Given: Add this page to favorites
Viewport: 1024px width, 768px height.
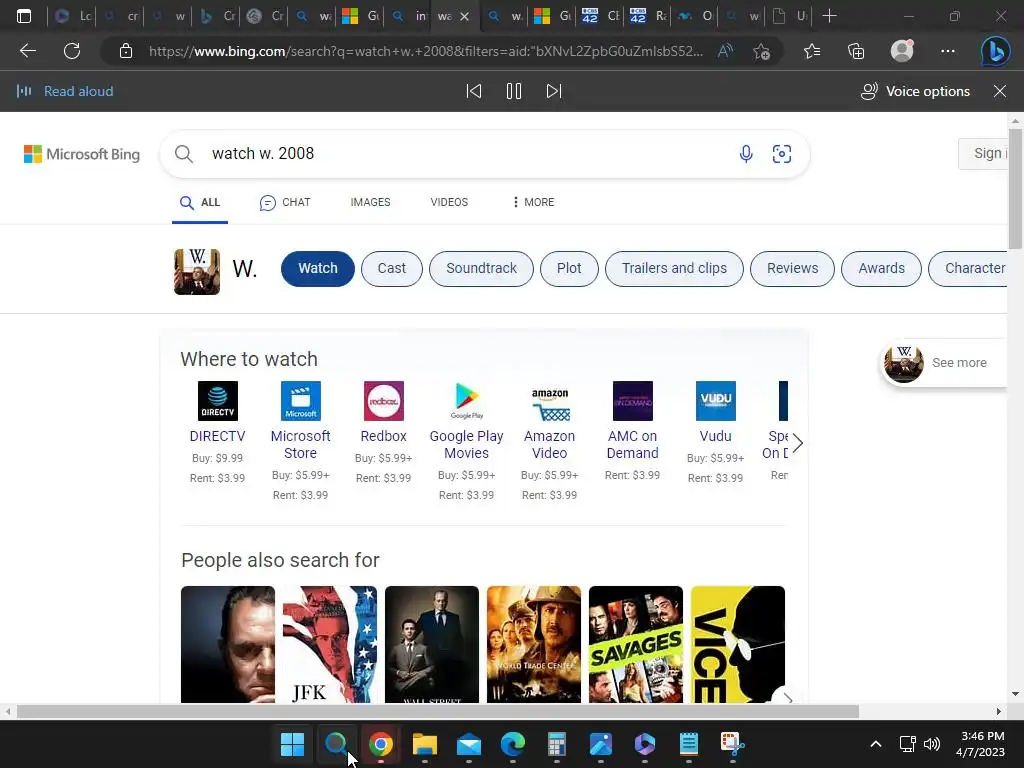Looking at the screenshot, I should click(761, 51).
